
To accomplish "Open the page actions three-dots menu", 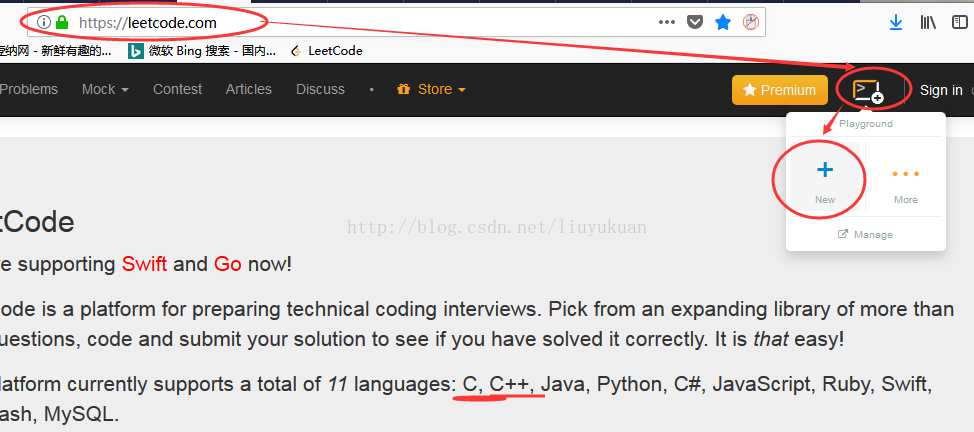I will [667, 22].
